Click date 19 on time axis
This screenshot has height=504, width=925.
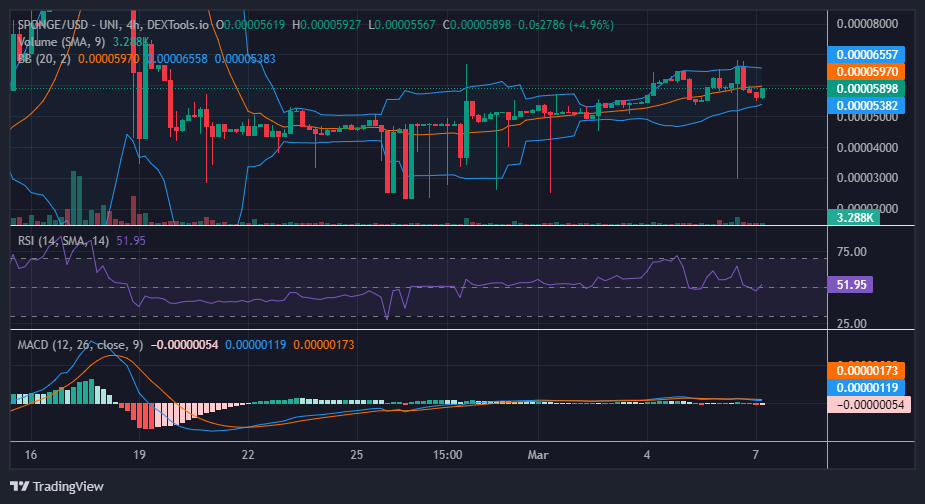coord(139,455)
